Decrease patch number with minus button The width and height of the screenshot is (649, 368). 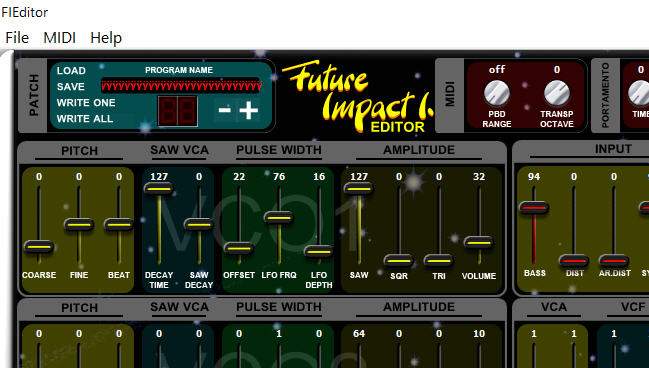click(x=225, y=110)
